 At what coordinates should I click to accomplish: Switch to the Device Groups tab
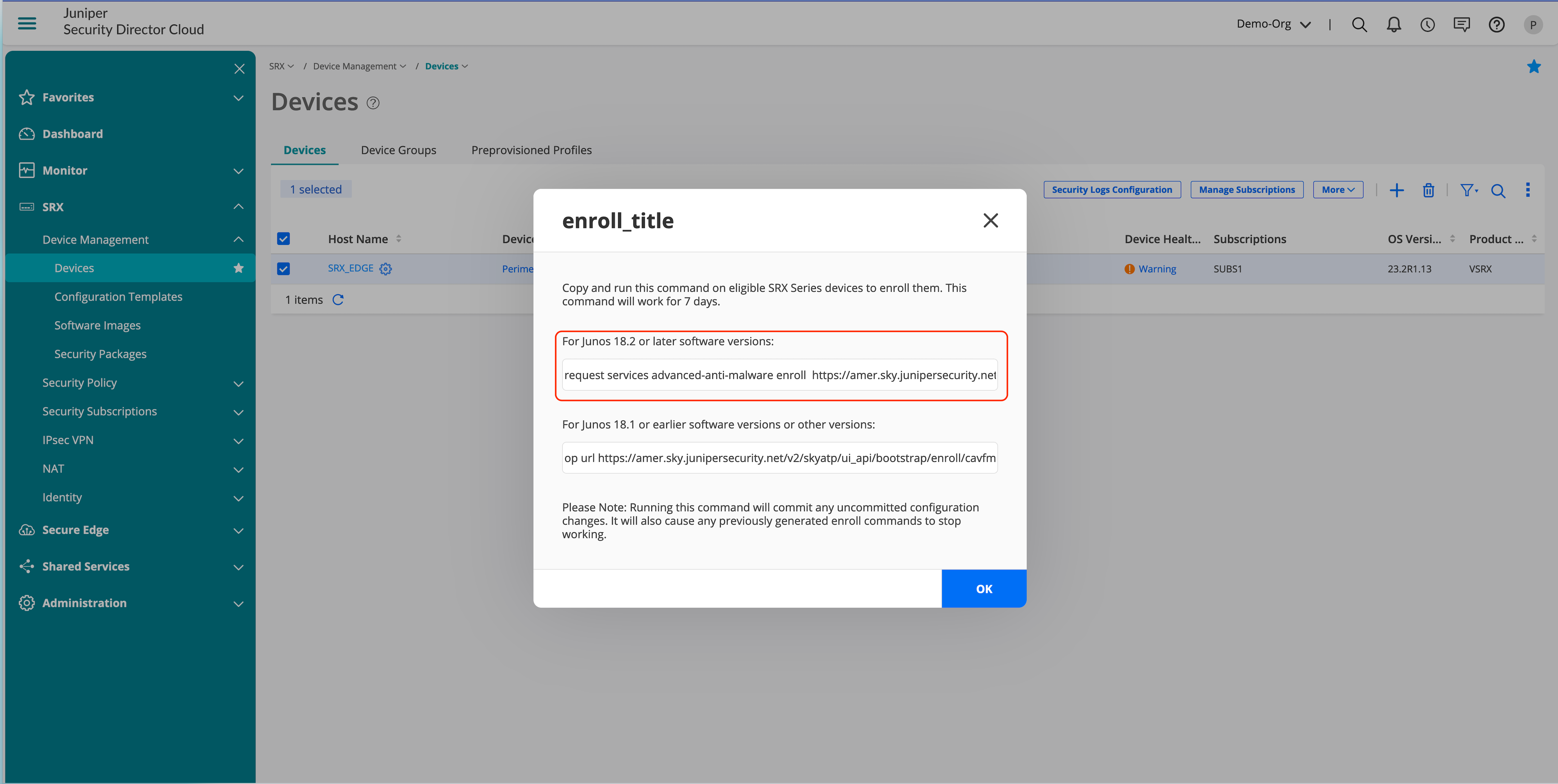398,150
